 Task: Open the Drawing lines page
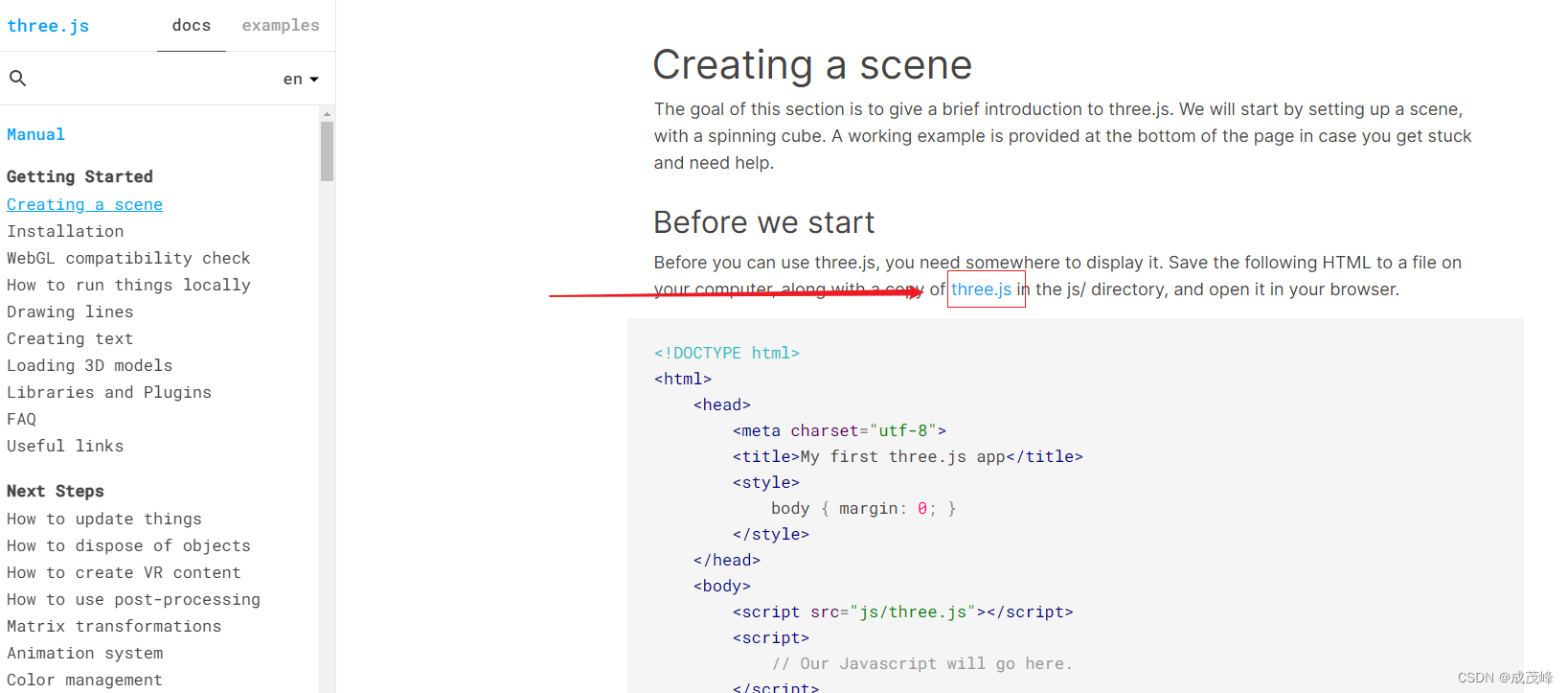(70, 312)
